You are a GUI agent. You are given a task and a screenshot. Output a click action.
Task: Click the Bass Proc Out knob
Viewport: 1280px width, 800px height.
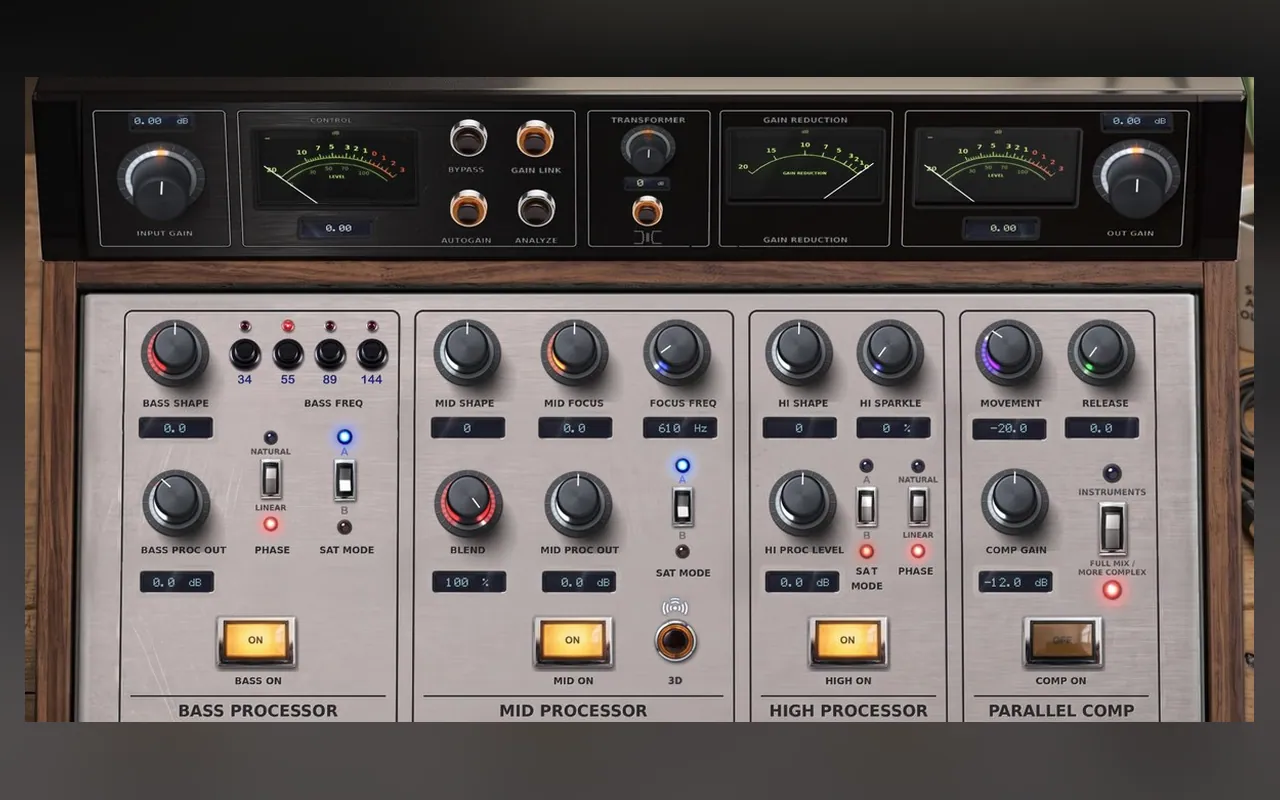click(x=176, y=503)
